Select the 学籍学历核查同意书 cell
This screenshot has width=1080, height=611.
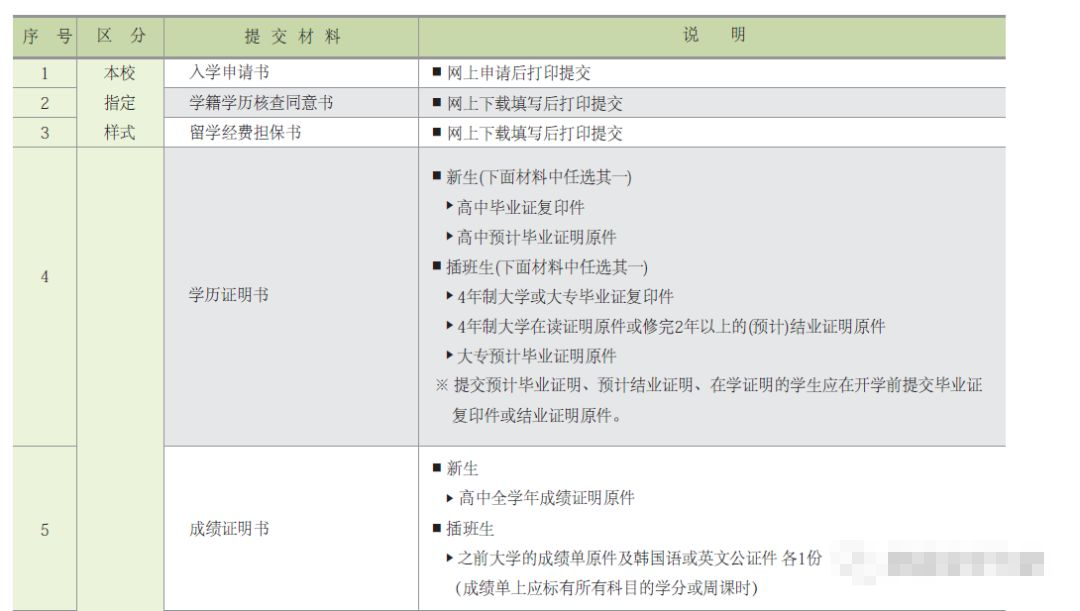pyautogui.click(x=261, y=103)
